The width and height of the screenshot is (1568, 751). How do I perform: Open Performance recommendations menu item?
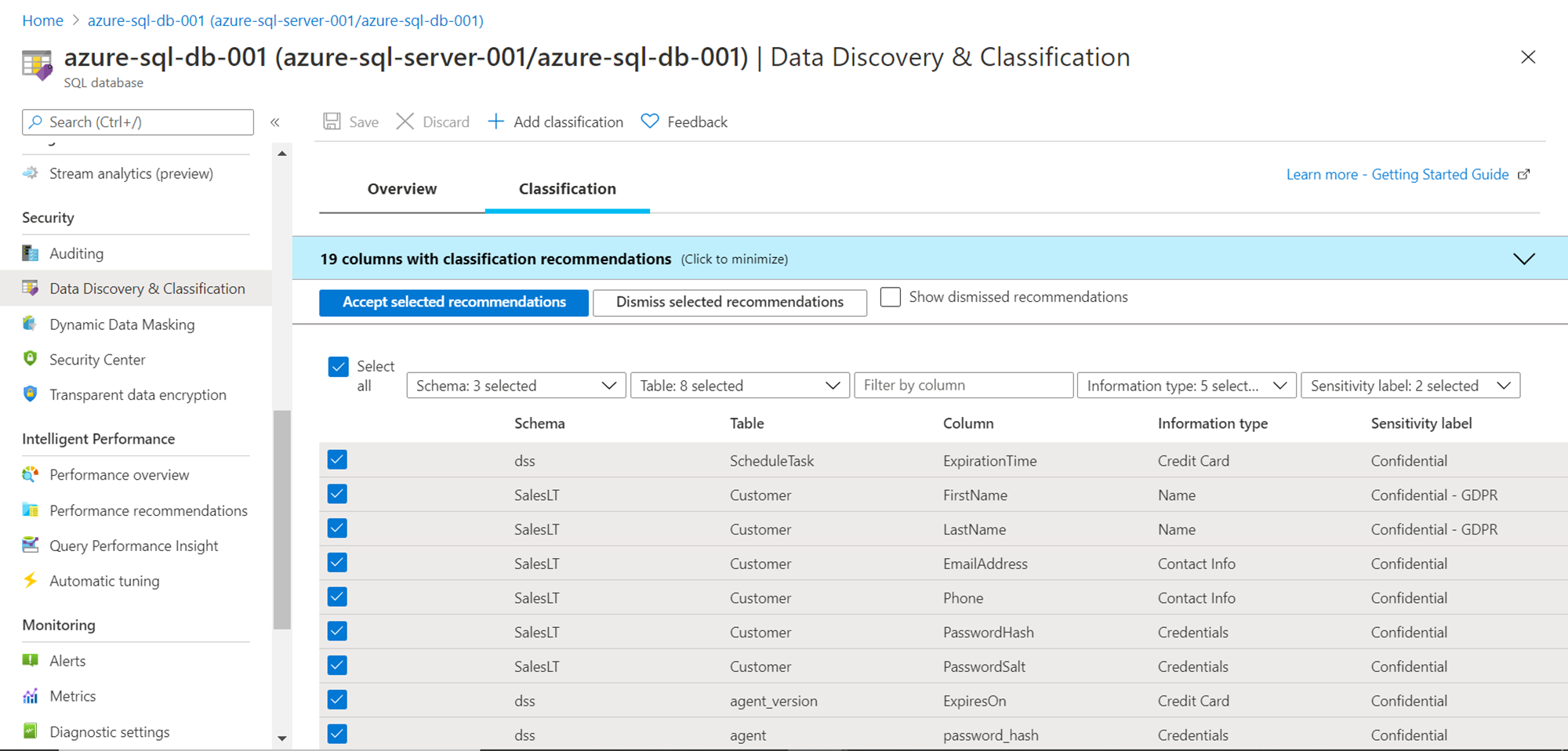(148, 510)
